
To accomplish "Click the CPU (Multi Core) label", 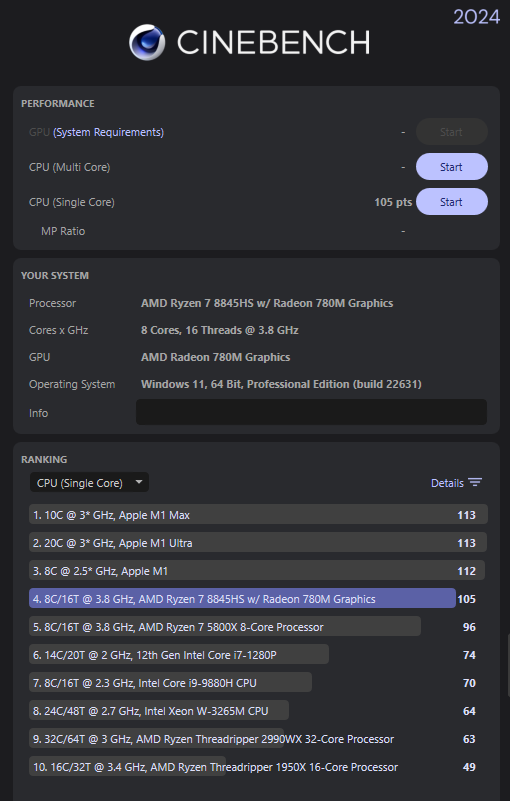I will point(69,167).
